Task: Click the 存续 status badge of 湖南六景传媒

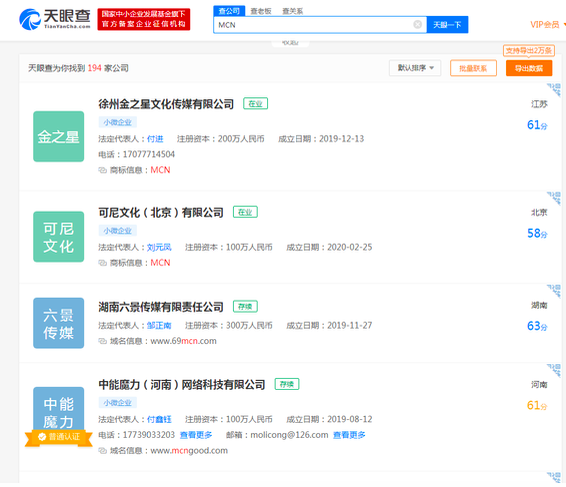Action: (x=245, y=306)
